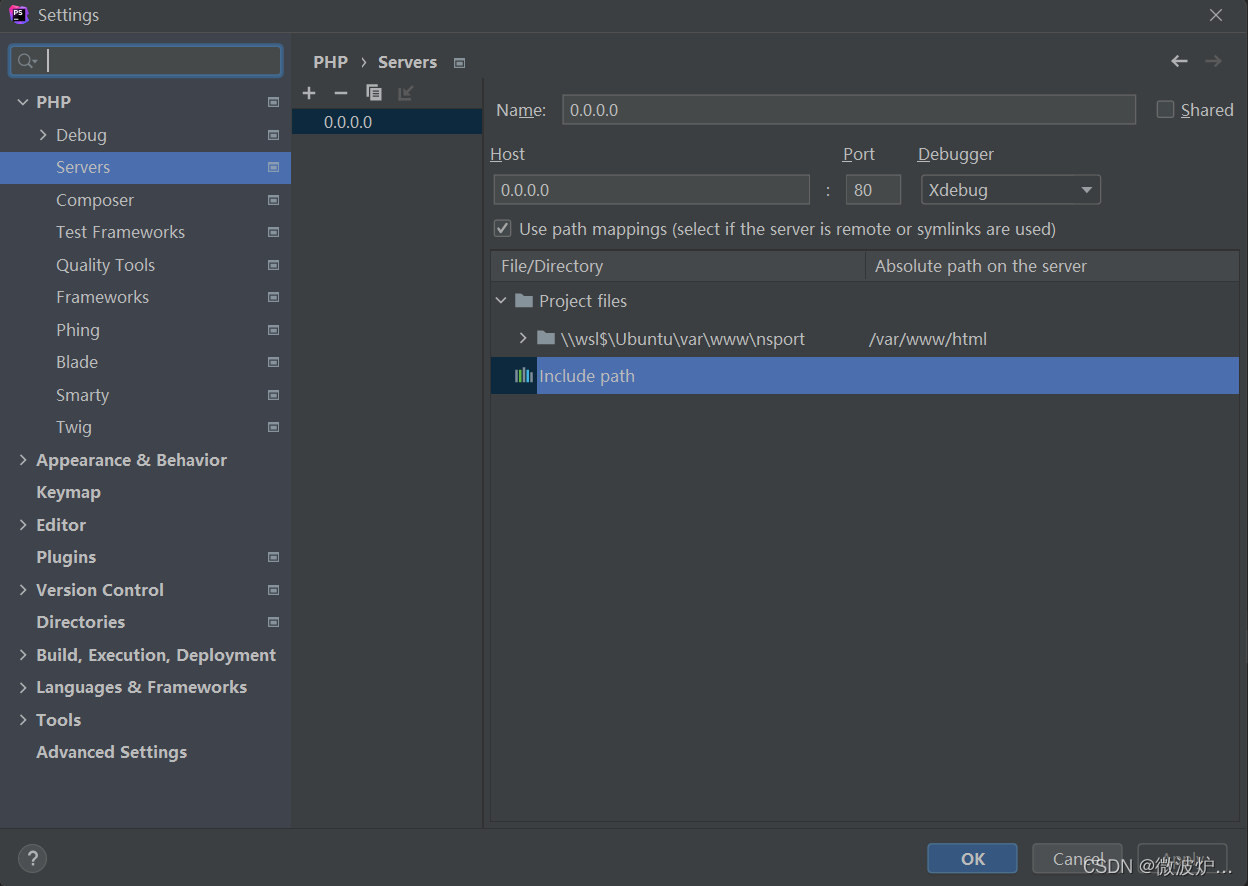Navigate back with the left arrow
The width and height of the screenshot is (1248, 886).
[1180, 61]
